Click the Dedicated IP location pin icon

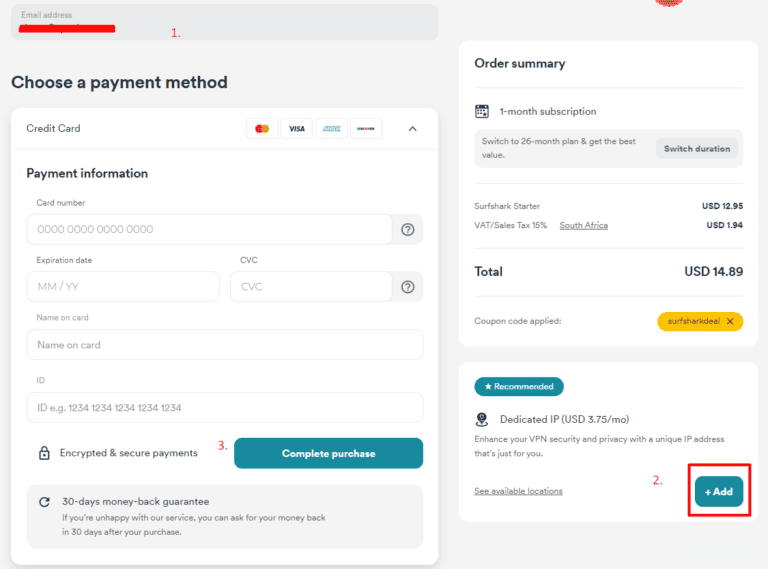(x=482, y=420)
